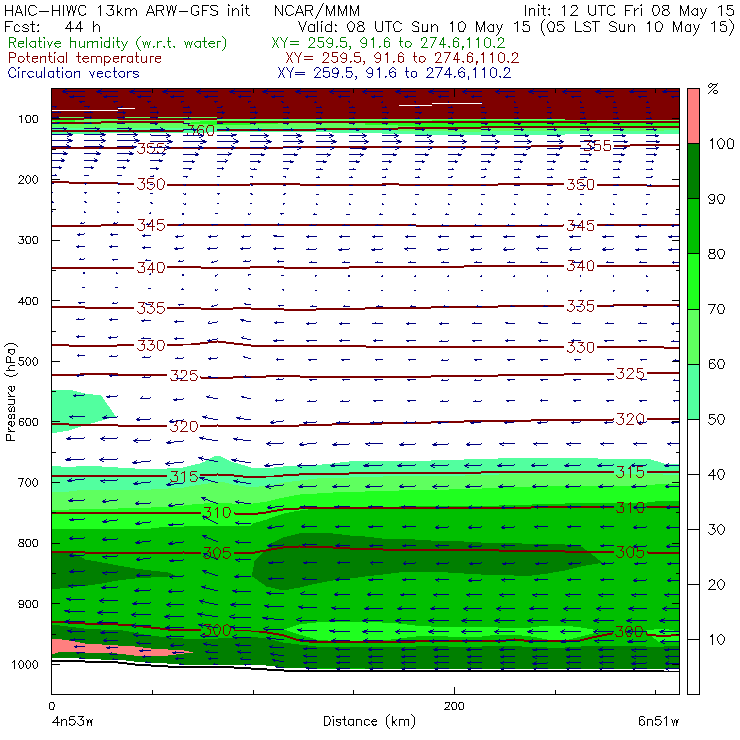Click the '500' pressure axis label
740x740 pixels.
point(28,362)
